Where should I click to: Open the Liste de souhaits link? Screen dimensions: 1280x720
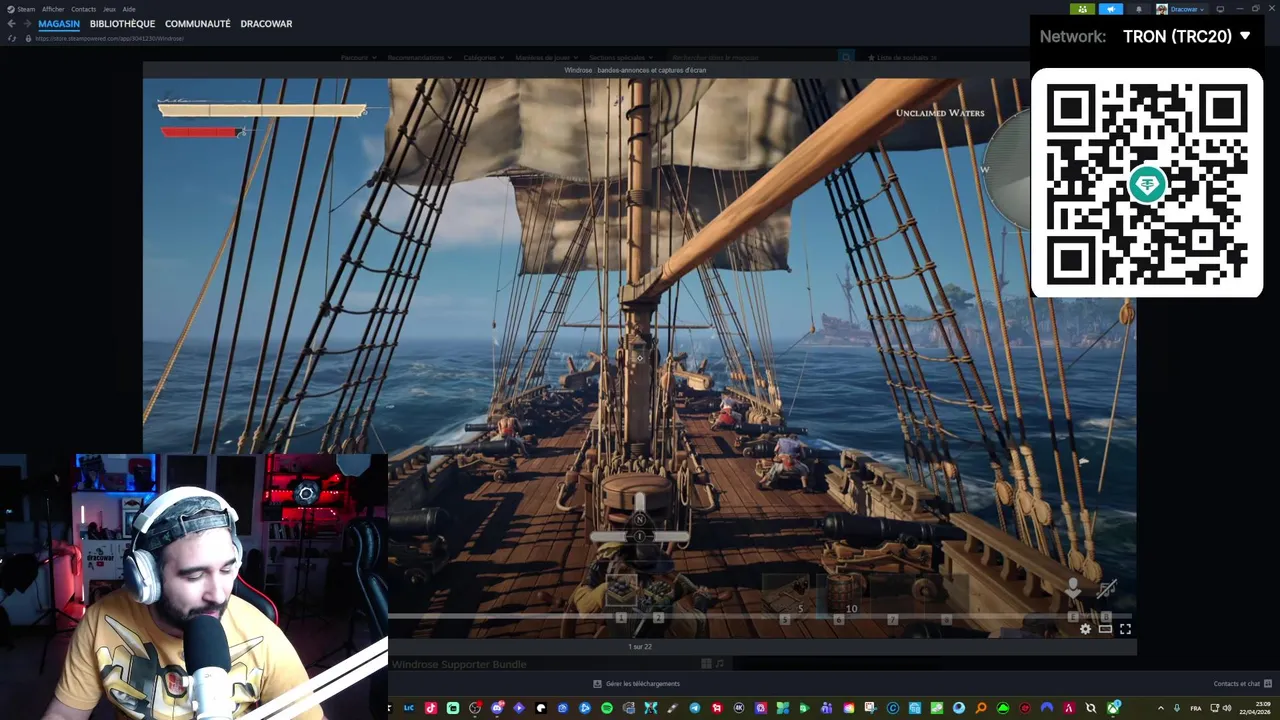click(x=902, y=57)
